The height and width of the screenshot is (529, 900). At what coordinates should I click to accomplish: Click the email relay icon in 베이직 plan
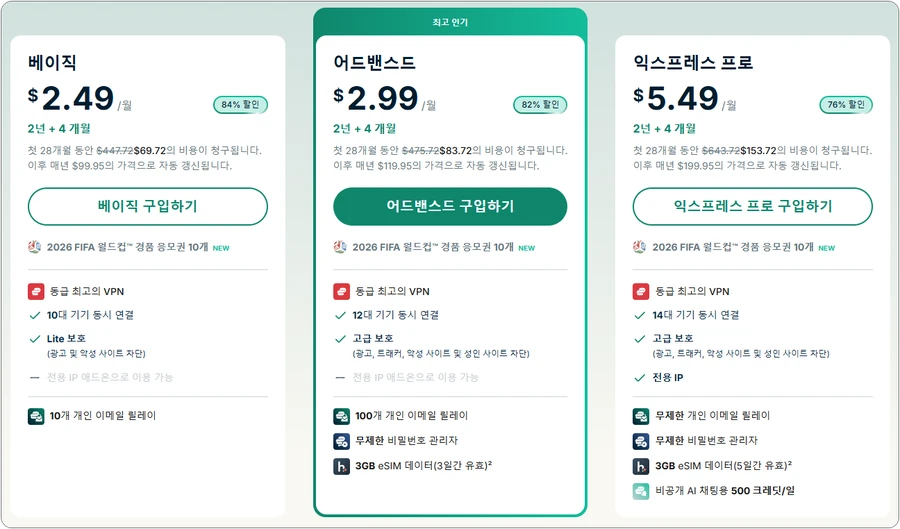click(x=36, y=416)
